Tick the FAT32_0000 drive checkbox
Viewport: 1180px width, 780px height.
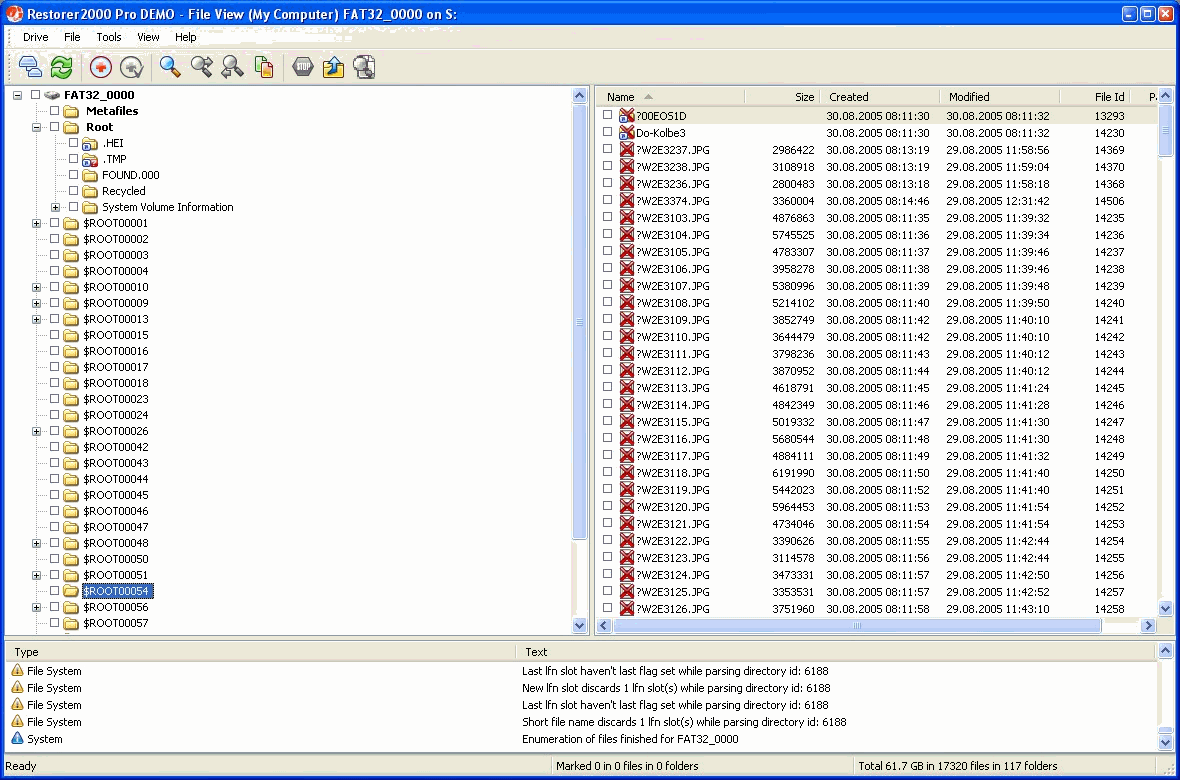click(x=35, y=95)
